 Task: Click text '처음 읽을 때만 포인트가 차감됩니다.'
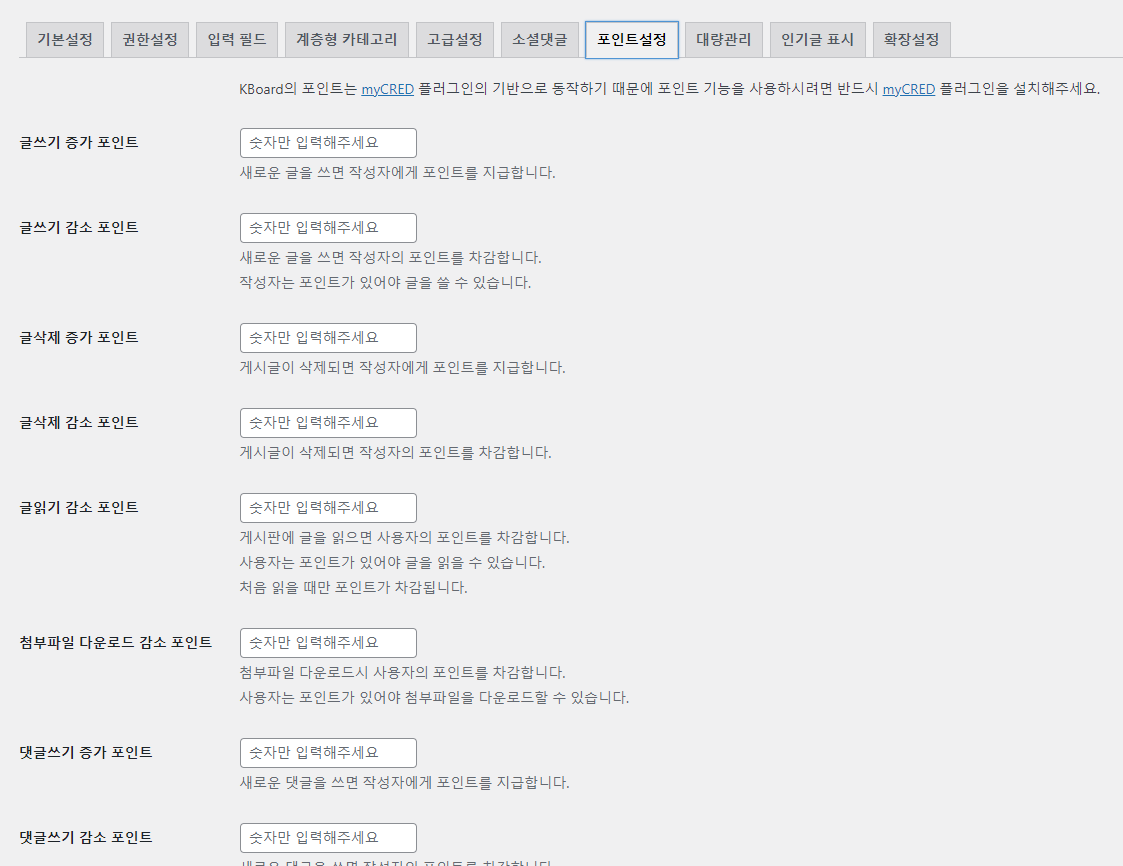[x=353, y=587]
